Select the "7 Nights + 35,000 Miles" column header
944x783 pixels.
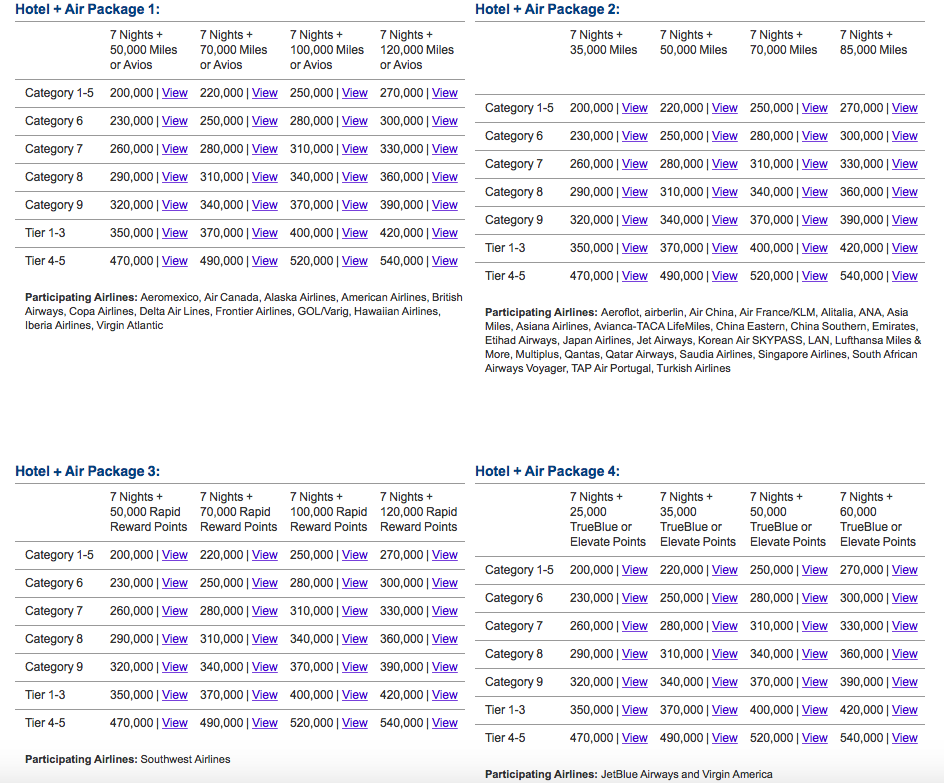(603, 42)
